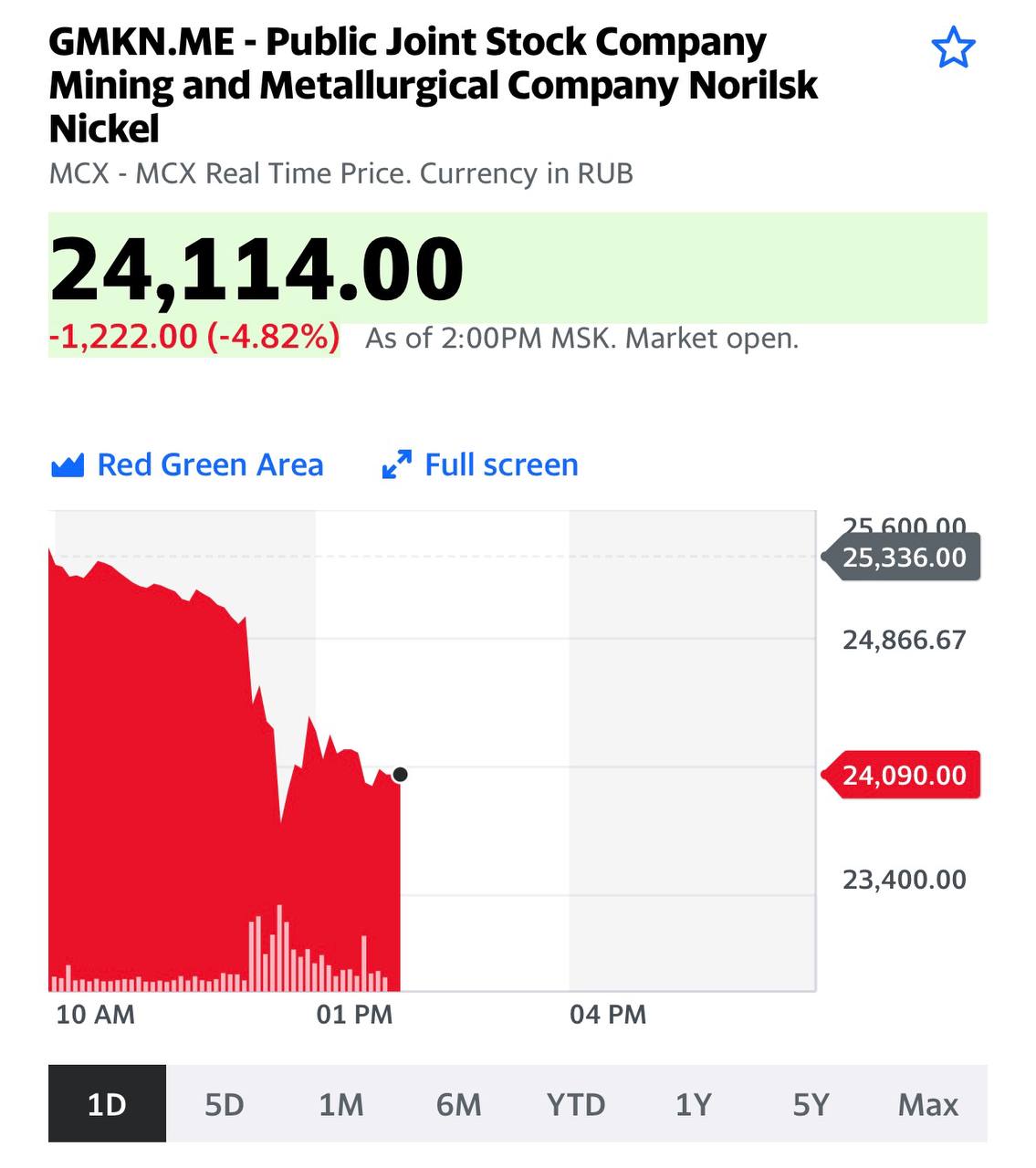Click the red 24,090.00 current price label
1036x1168 pixels.
[x=903, y=776]
